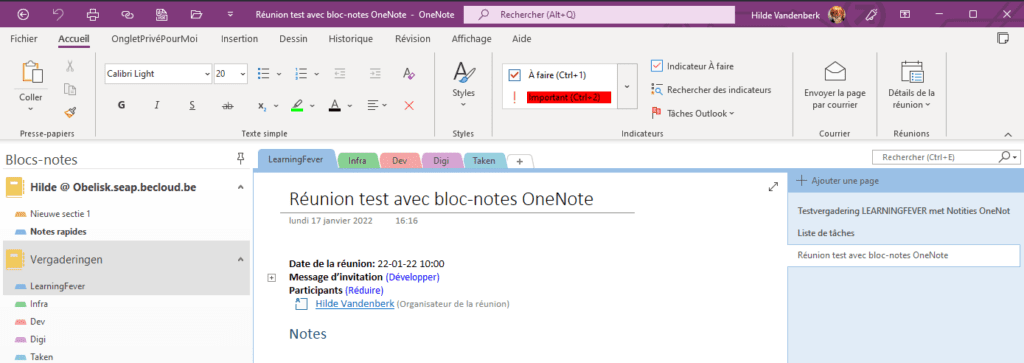The width and height of the screenshot is (1024, 363).
Task: Open the OngletPrivéPourMoi tab
Action: pos(155,39)
